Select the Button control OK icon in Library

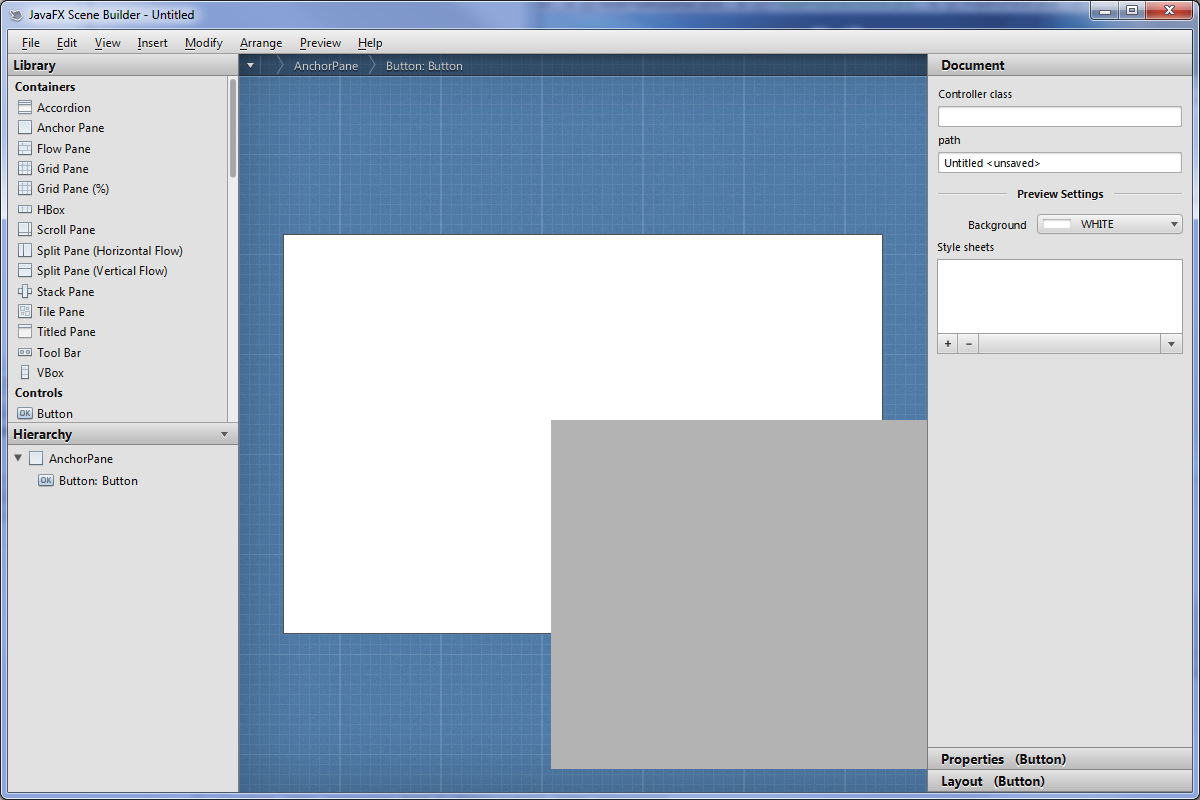25,413
